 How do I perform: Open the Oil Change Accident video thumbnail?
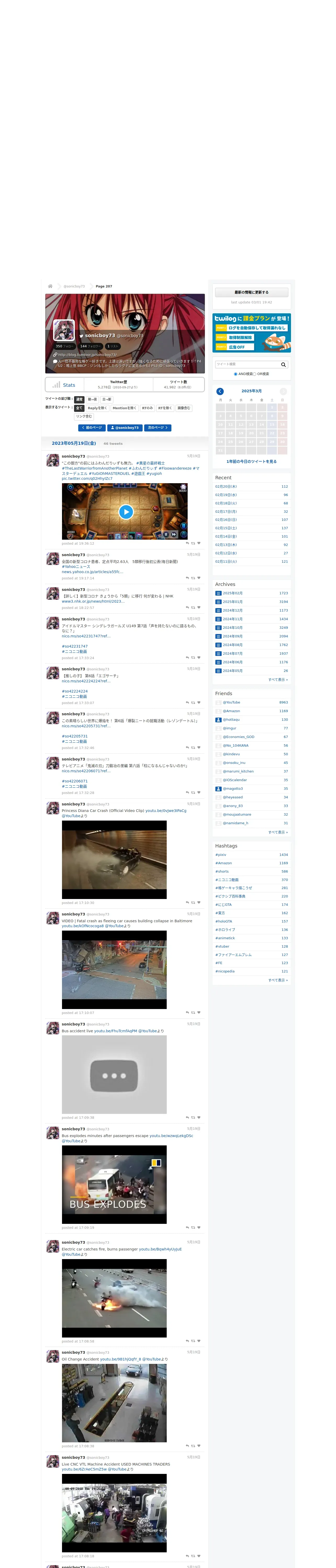pos(114,1404)
